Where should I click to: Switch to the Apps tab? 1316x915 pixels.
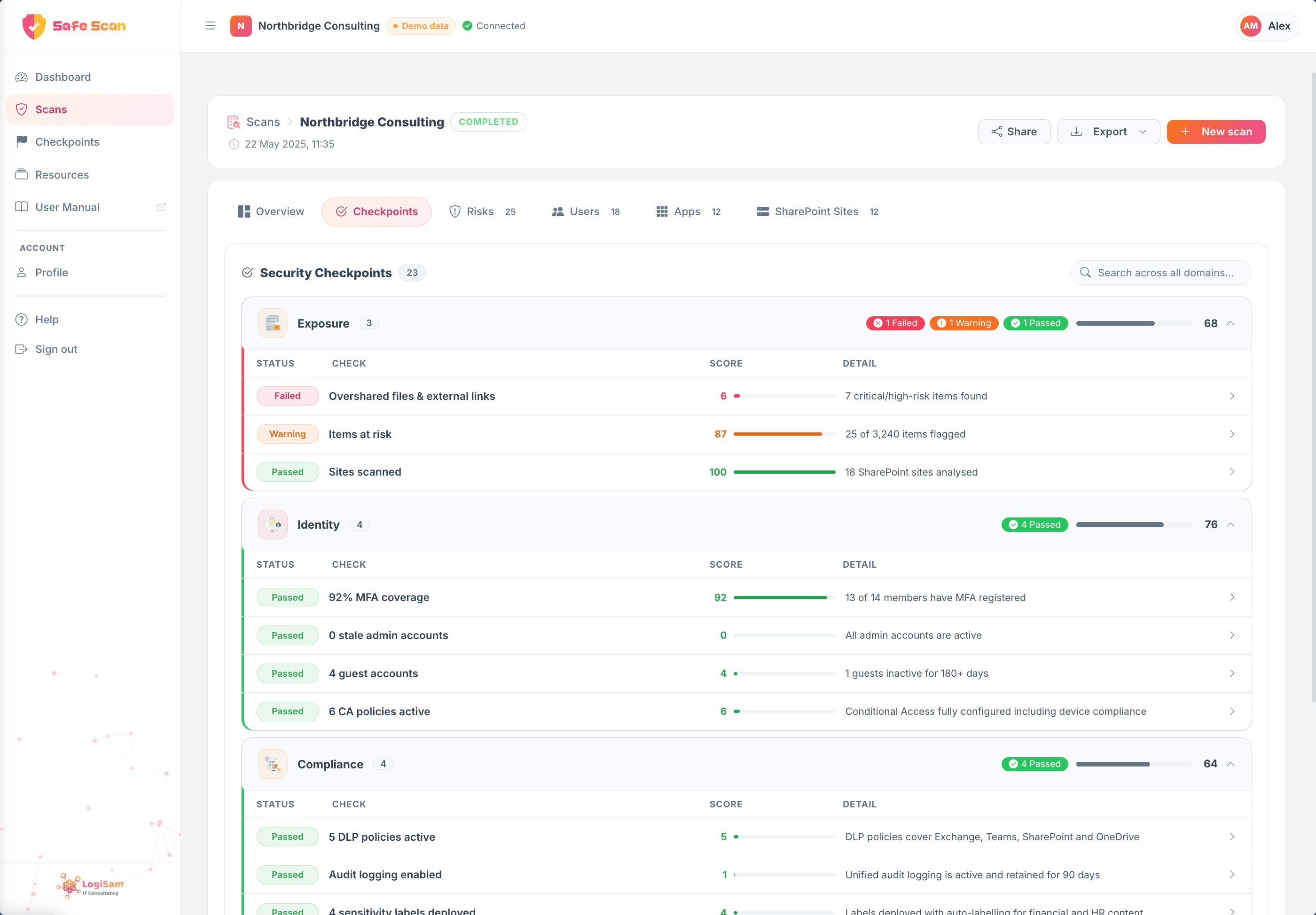tap(689, 211)
